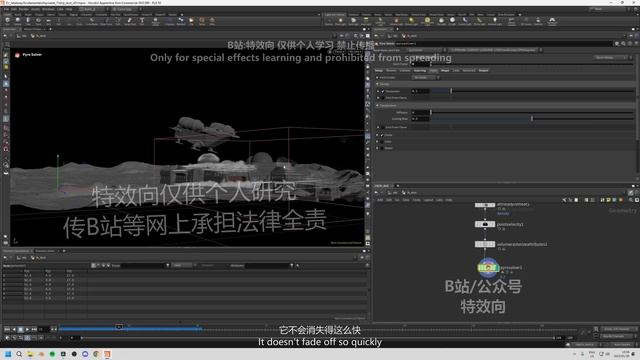
Task: Select the pointvelocity1 node
Action: (485, 224)
